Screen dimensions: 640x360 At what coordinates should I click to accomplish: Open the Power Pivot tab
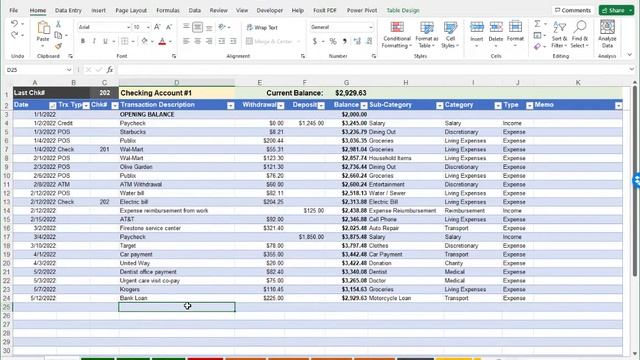click(362, 10)
